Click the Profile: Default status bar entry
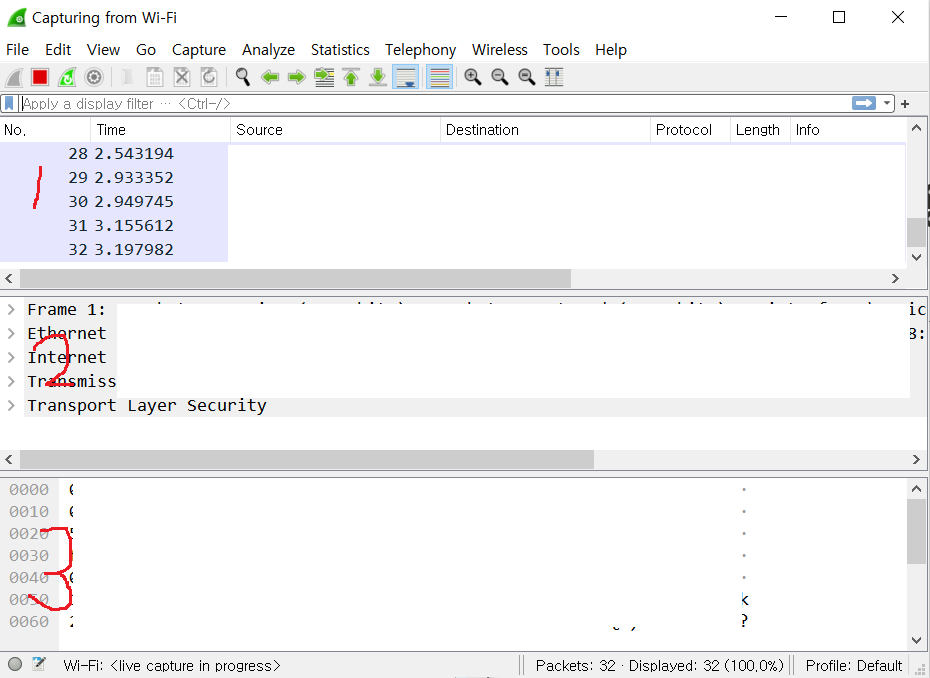 click(853, 666)
